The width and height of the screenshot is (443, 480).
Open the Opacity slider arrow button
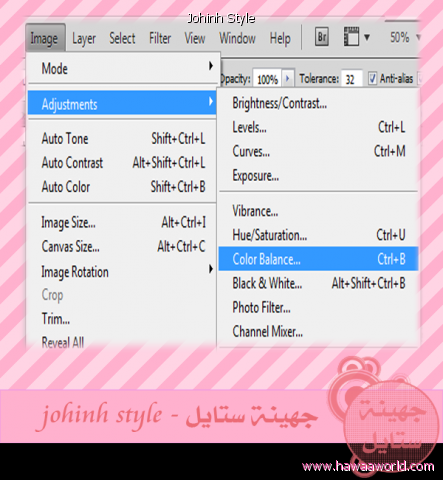(288, 79)
